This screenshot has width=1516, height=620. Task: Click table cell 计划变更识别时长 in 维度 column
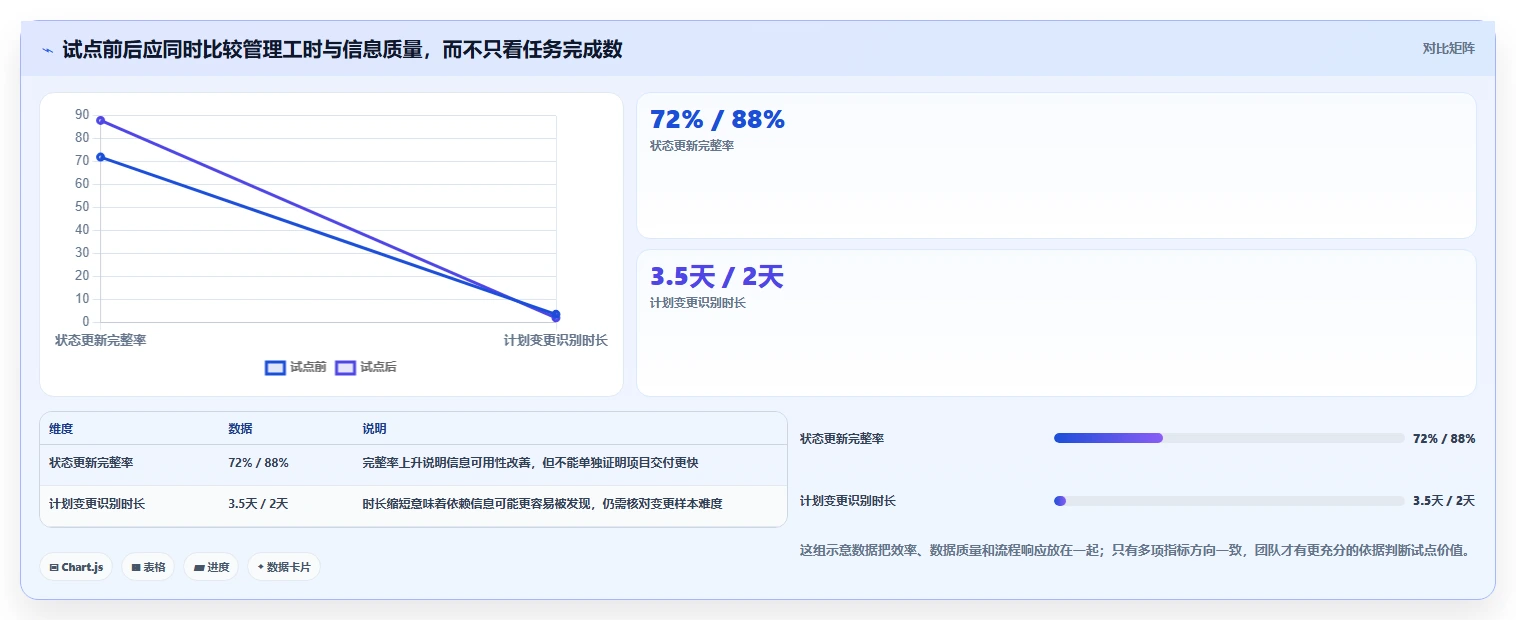(x=97, y=504)
